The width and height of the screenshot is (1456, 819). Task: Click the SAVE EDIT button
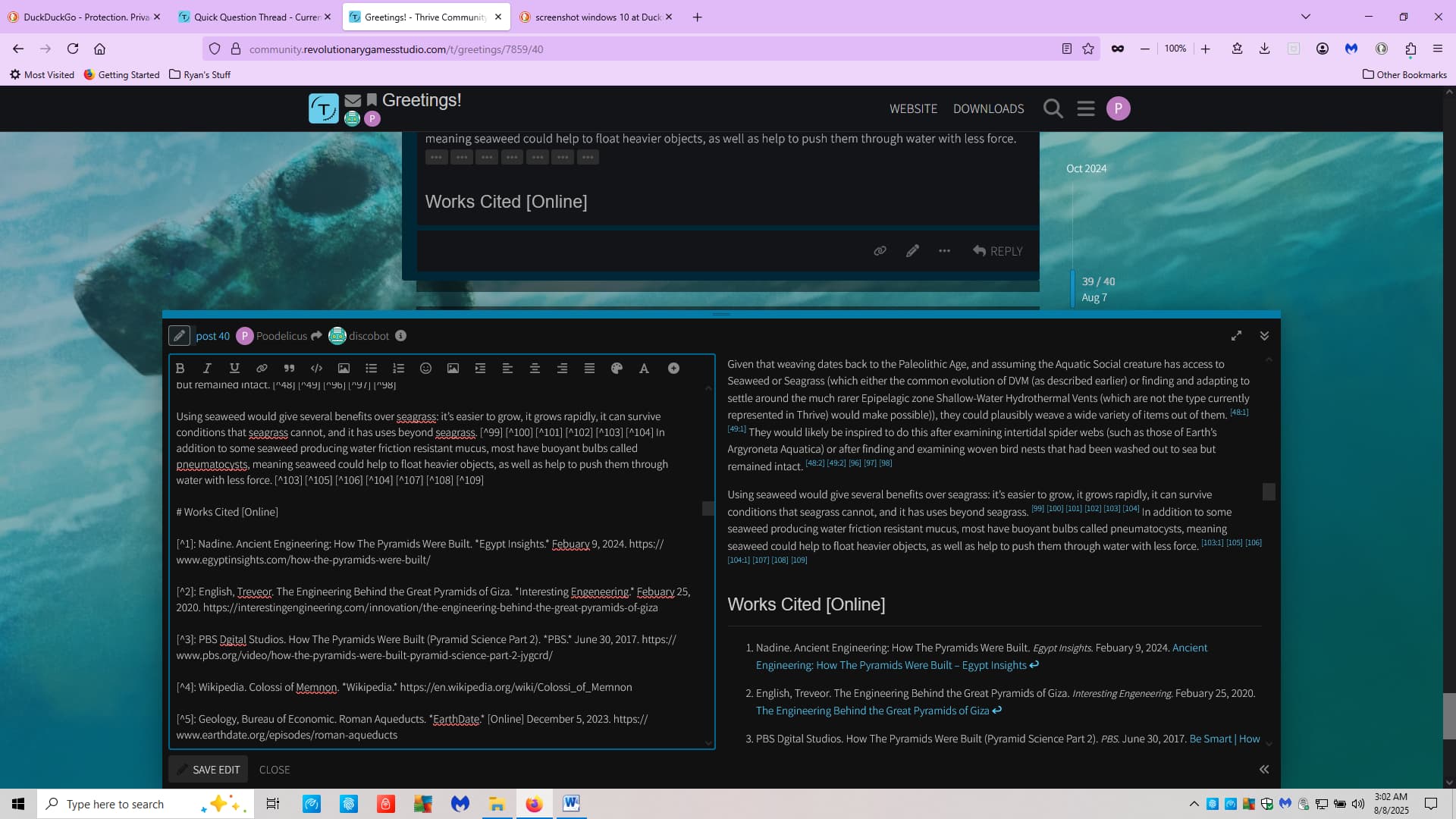(209, 769)
